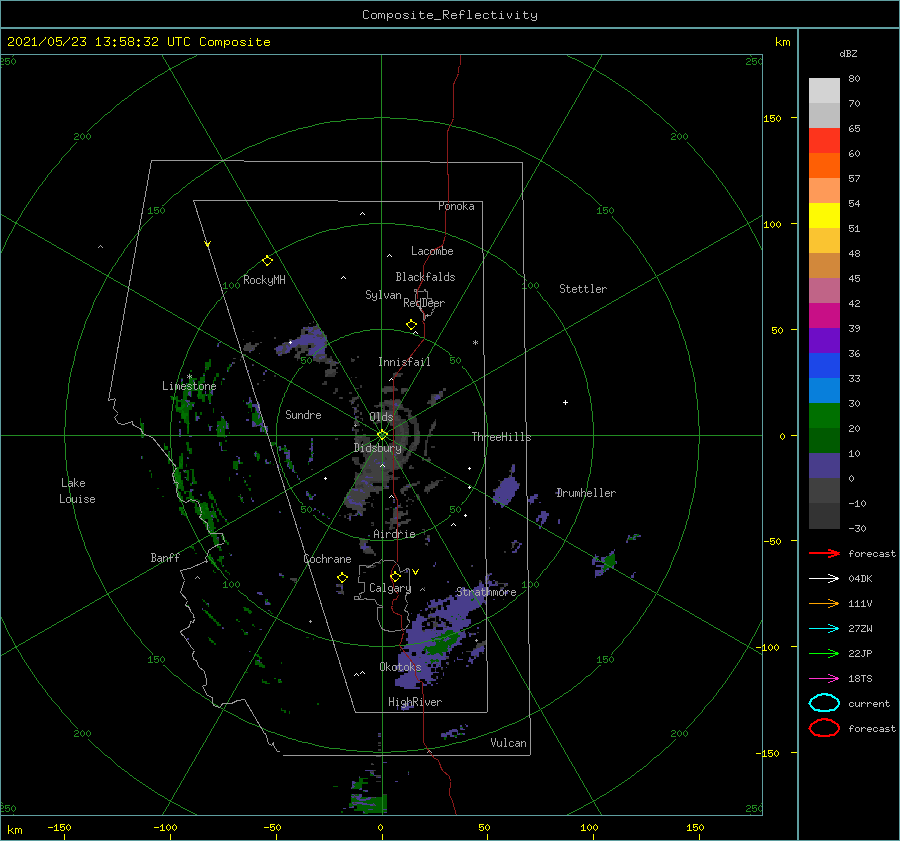
Task: Click the Lake Louise label
Action: (x=77, y=491)
